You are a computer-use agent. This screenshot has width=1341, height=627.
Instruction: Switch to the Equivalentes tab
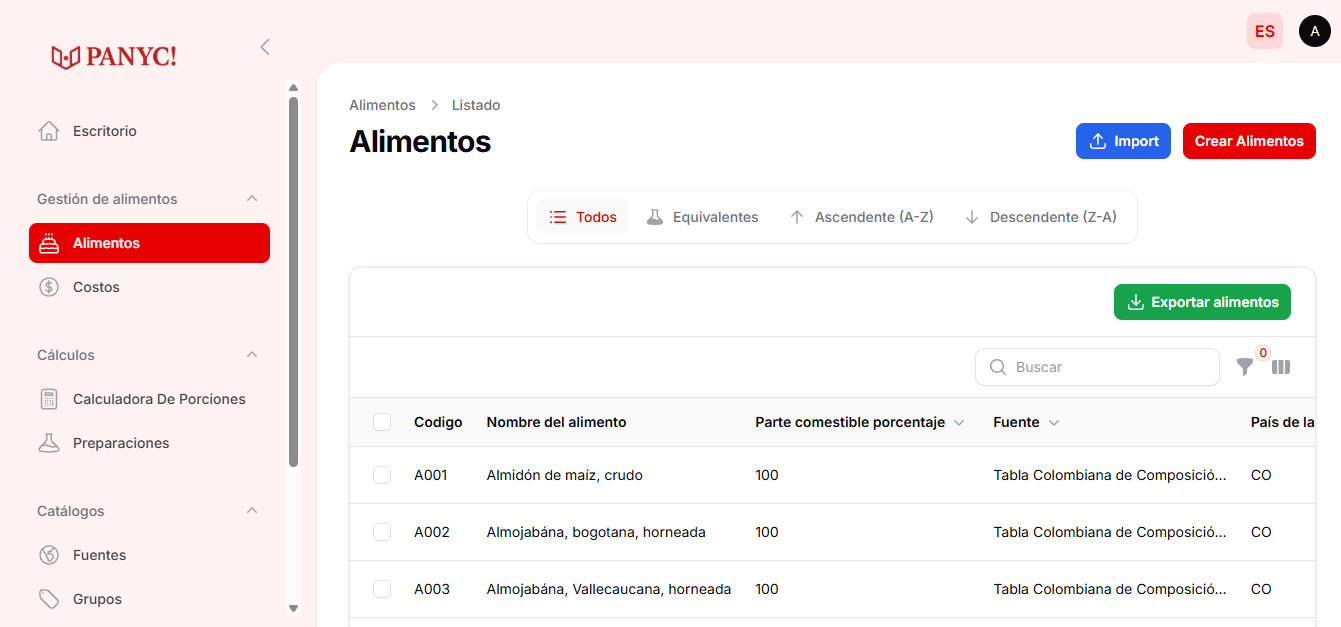tap(702, 217)
